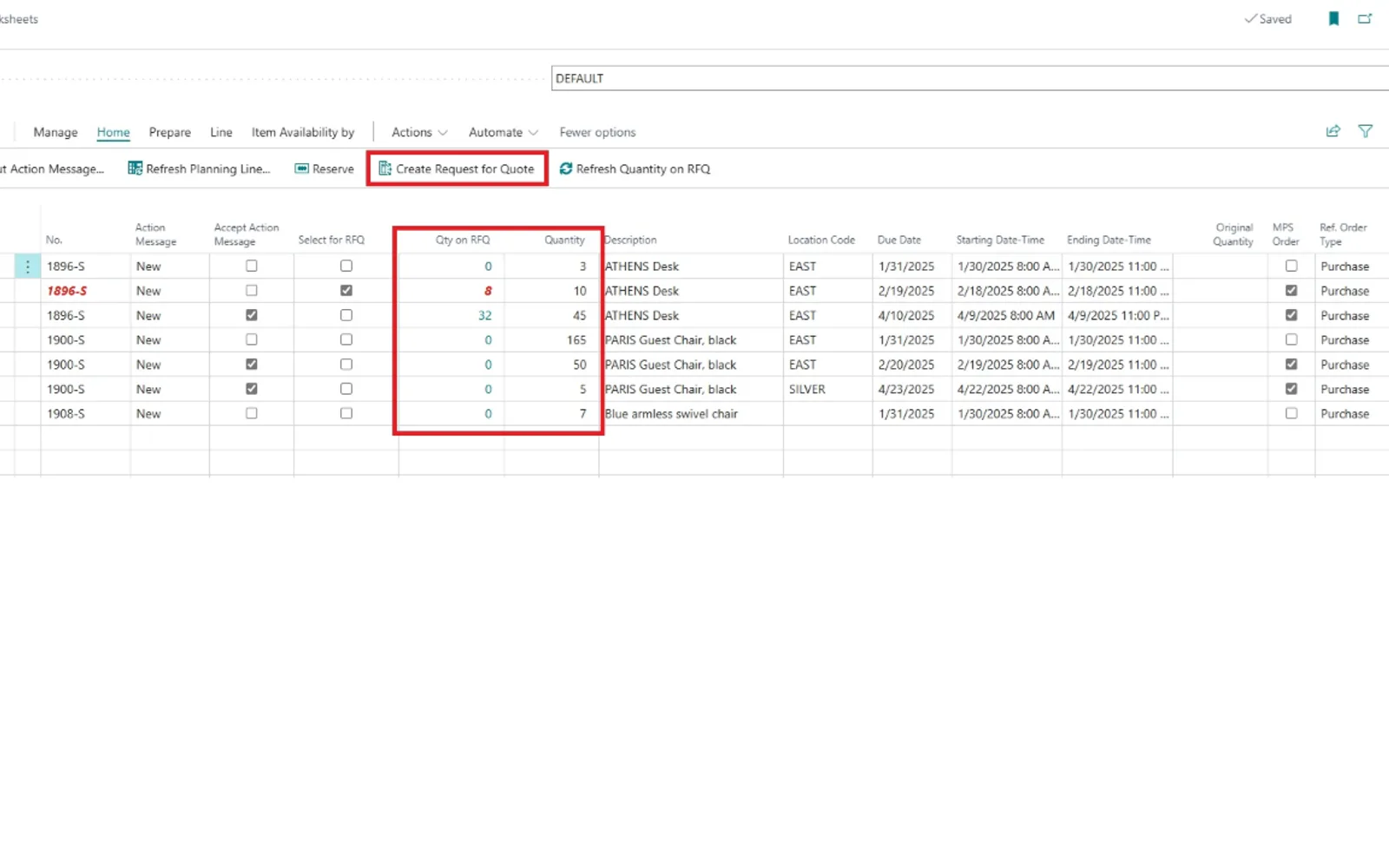The width and height of the screenshot is (1389, 868).
Task: Click the Location Code column header
Action: click(821, 240)
